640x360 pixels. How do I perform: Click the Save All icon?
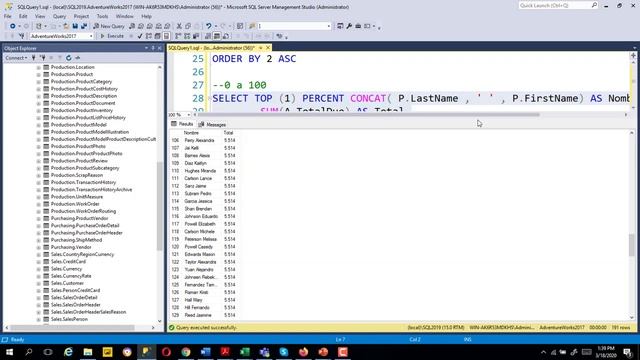tap(84, 26)
